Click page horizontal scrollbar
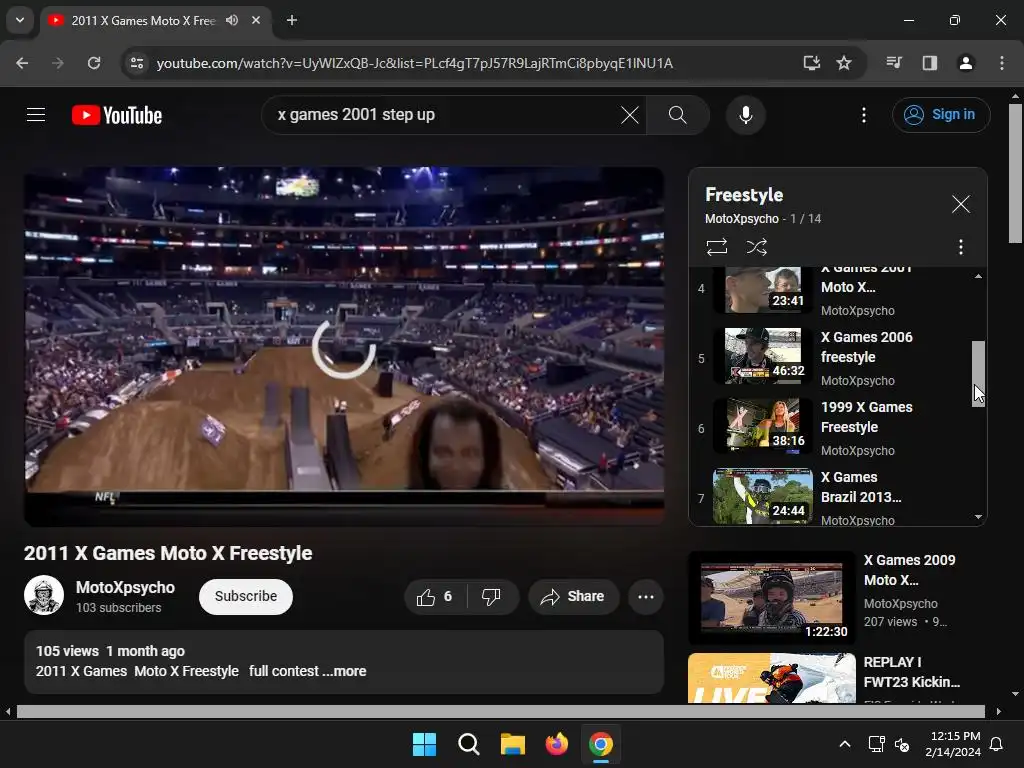Image resolution: width=1024 pixels, height=768 pixels. (500, 711)
